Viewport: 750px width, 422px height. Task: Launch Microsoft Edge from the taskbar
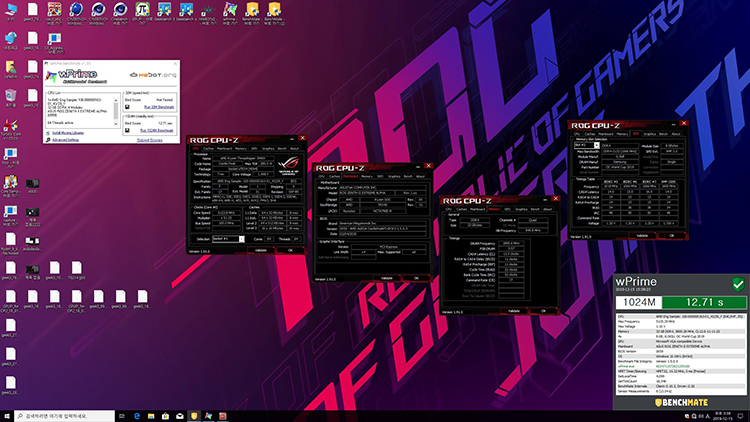136,416
